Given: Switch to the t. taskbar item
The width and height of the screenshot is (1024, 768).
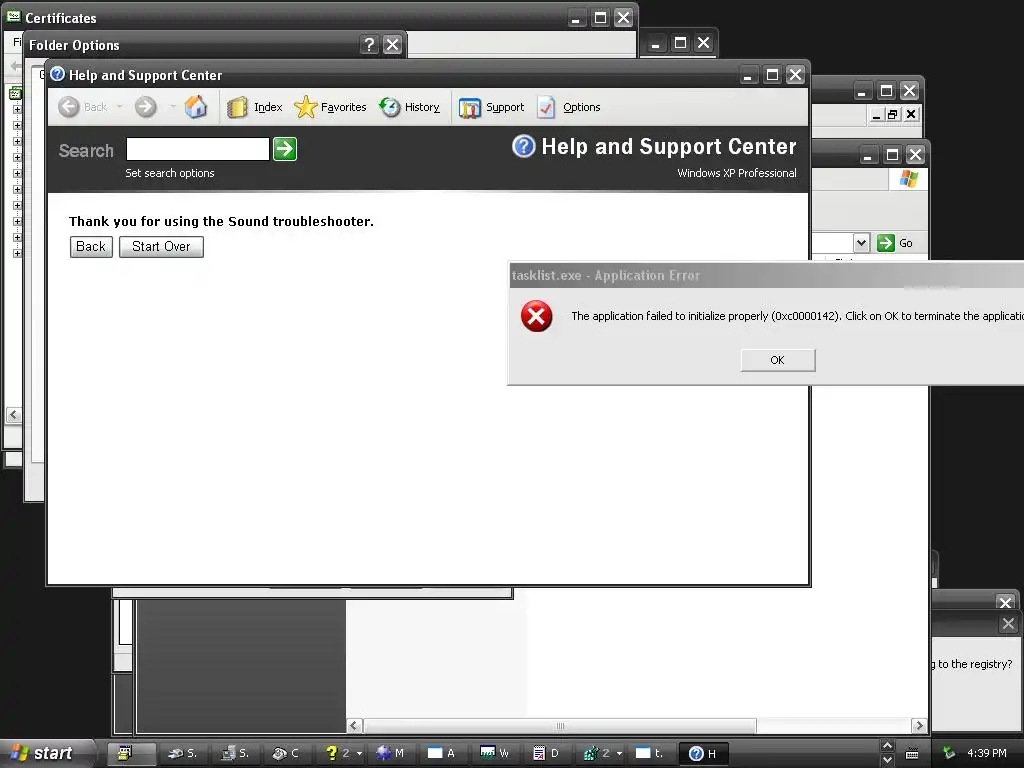Looking at the screenshot, I should tap(650, 754).
